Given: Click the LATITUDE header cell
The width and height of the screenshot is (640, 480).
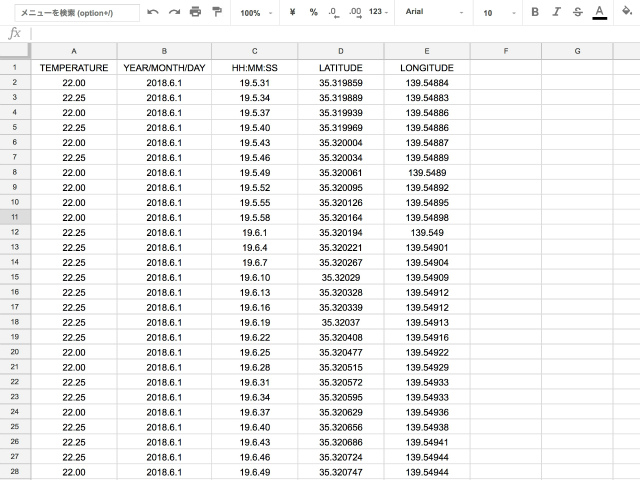Looking at the screenshot, I should [341, 67].
